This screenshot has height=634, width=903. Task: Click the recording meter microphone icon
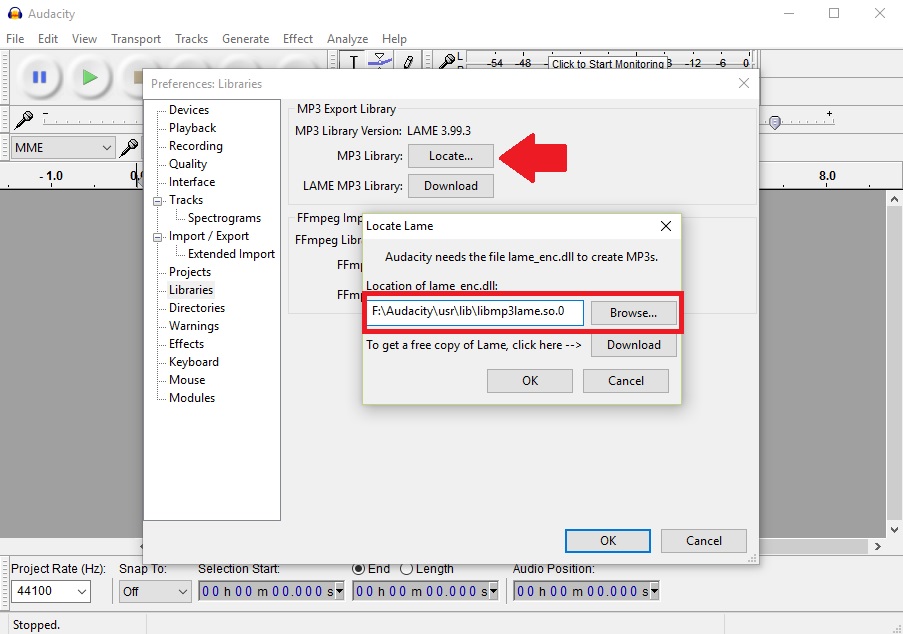tap(446, 60)
